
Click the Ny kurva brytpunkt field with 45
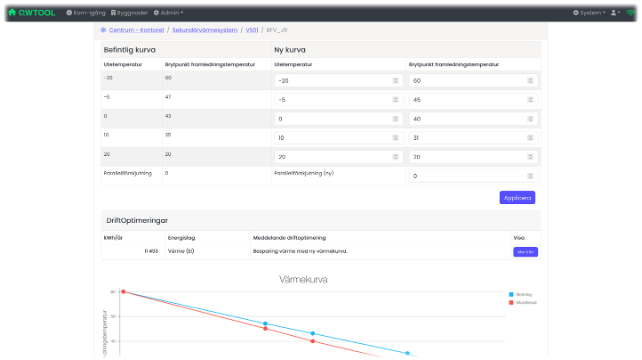pyautogui.click(x=473, y=100)
